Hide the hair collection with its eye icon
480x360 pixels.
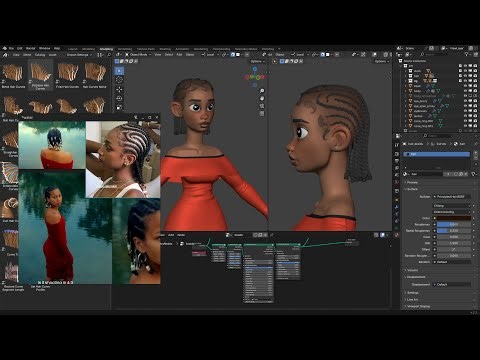[x=465, y=76]
